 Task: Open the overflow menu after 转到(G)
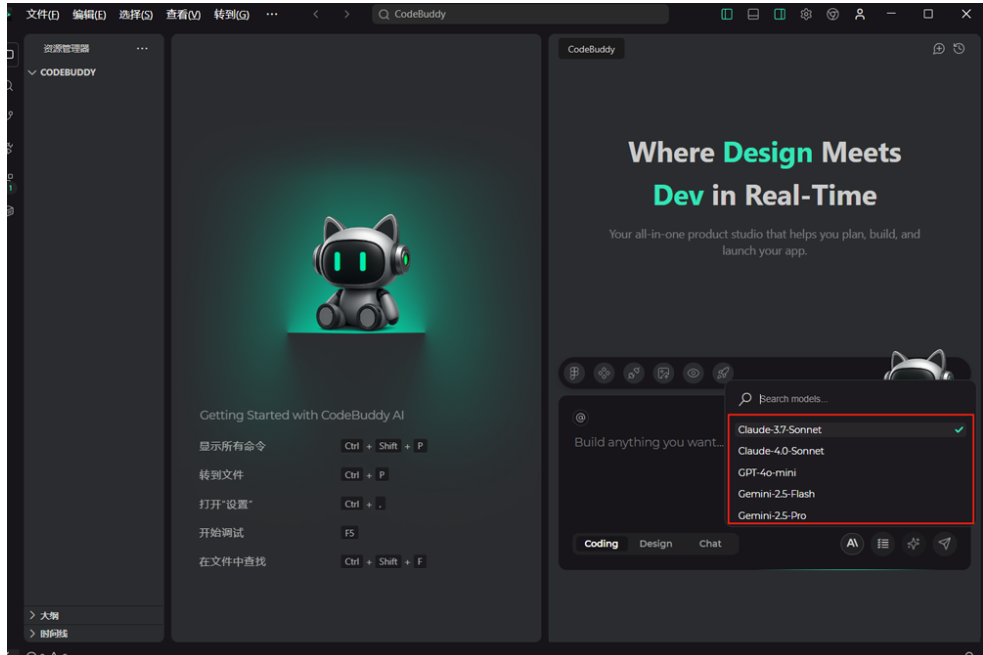coord(271,14)
